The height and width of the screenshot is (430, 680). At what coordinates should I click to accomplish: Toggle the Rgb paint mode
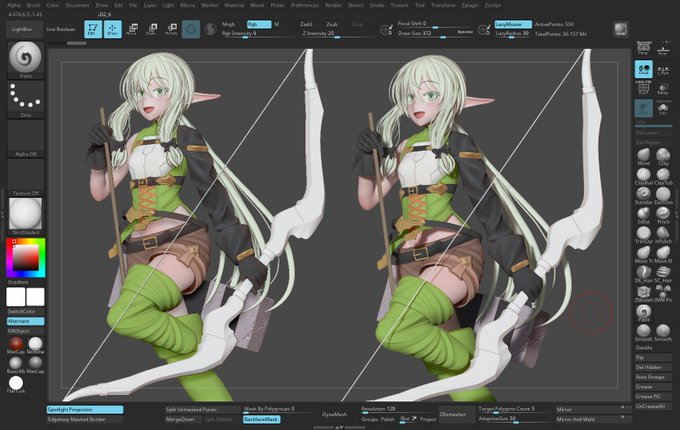pyautogui.click(x=259, y=24)
